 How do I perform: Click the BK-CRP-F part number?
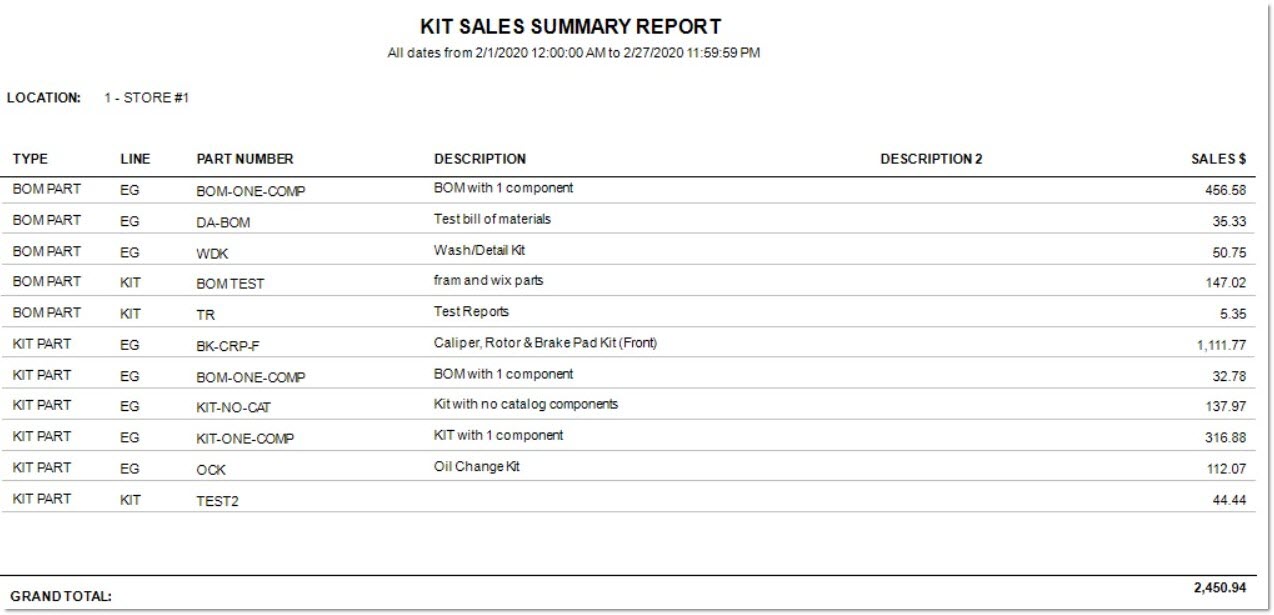click(x=230, y=346)
